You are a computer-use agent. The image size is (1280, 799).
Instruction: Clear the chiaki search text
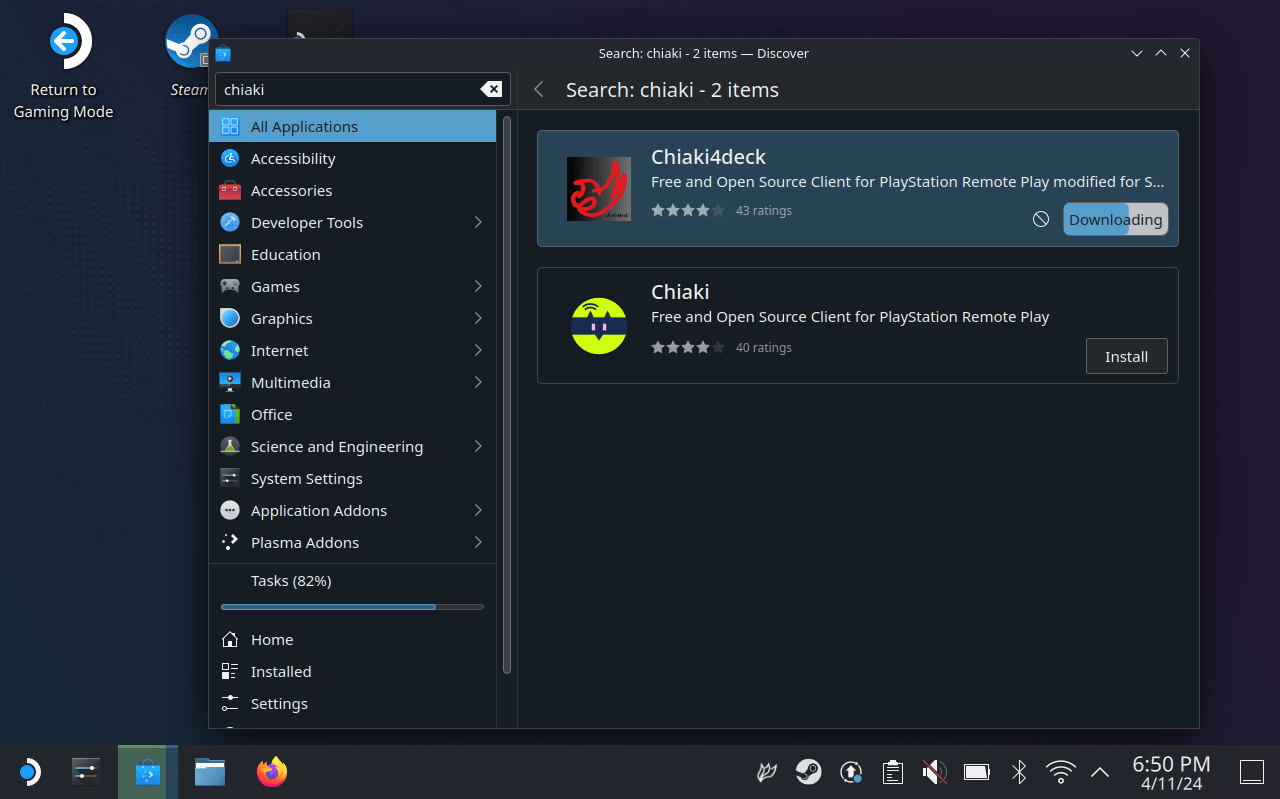[x=491, y=89]
